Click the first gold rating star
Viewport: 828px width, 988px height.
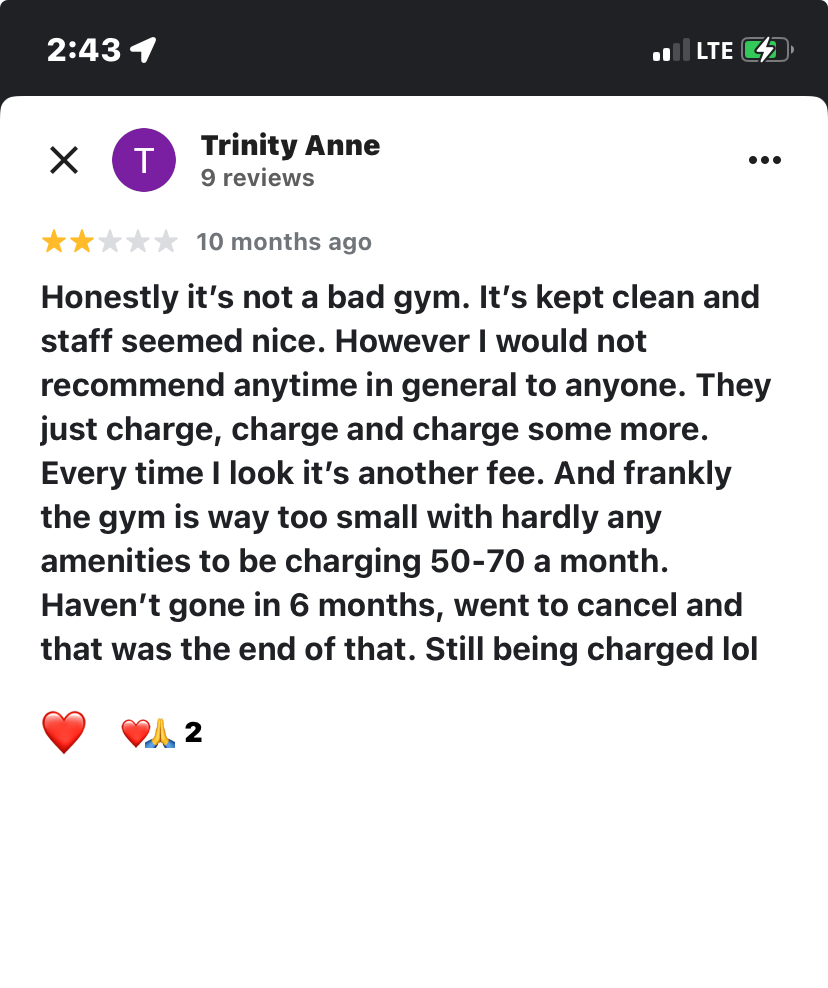53,242
